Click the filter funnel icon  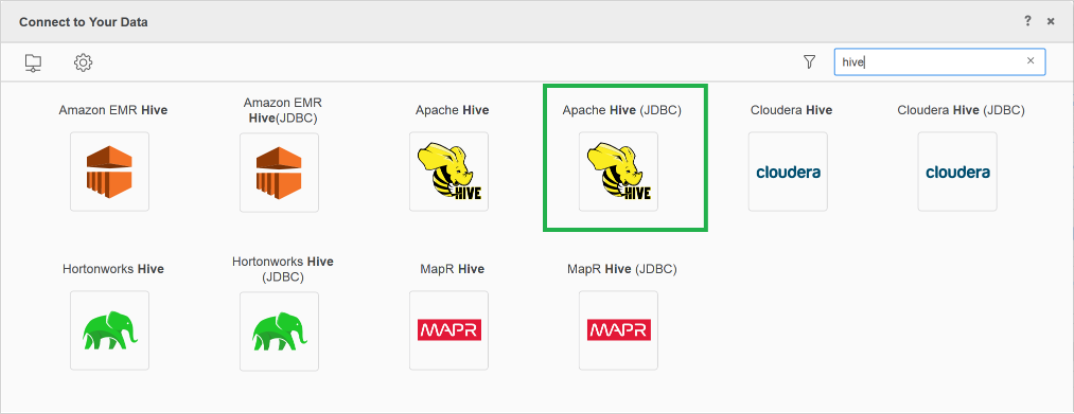pos(809,62)
